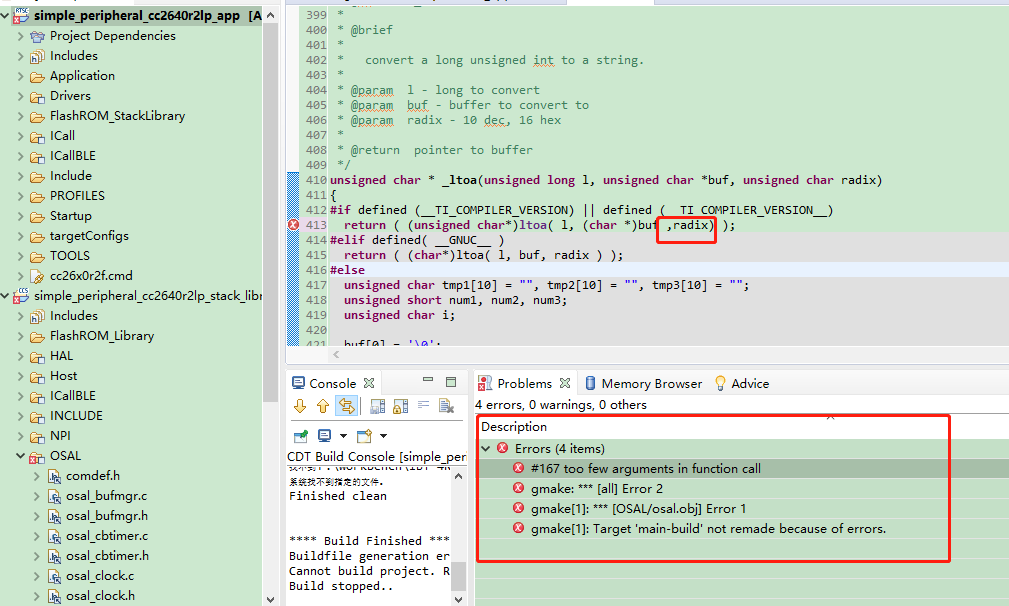Select the ICall folder
The height and width of the screenshot is (606, 1009).
[62, 136]
